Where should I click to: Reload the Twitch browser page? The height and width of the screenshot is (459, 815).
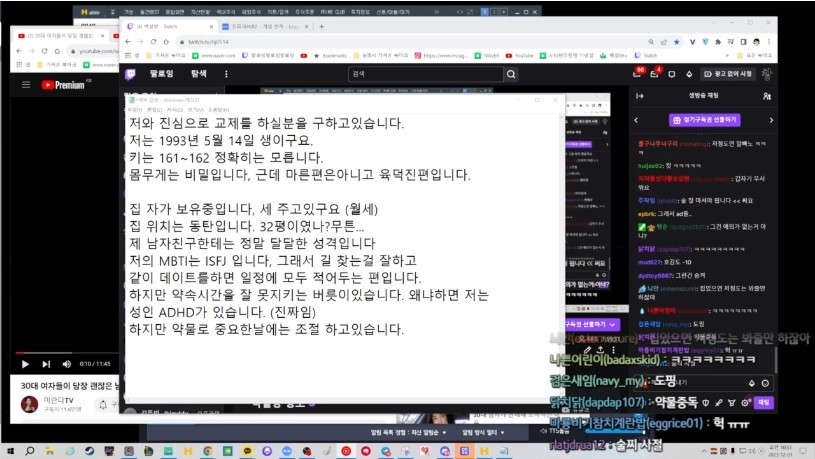[164, 42]
